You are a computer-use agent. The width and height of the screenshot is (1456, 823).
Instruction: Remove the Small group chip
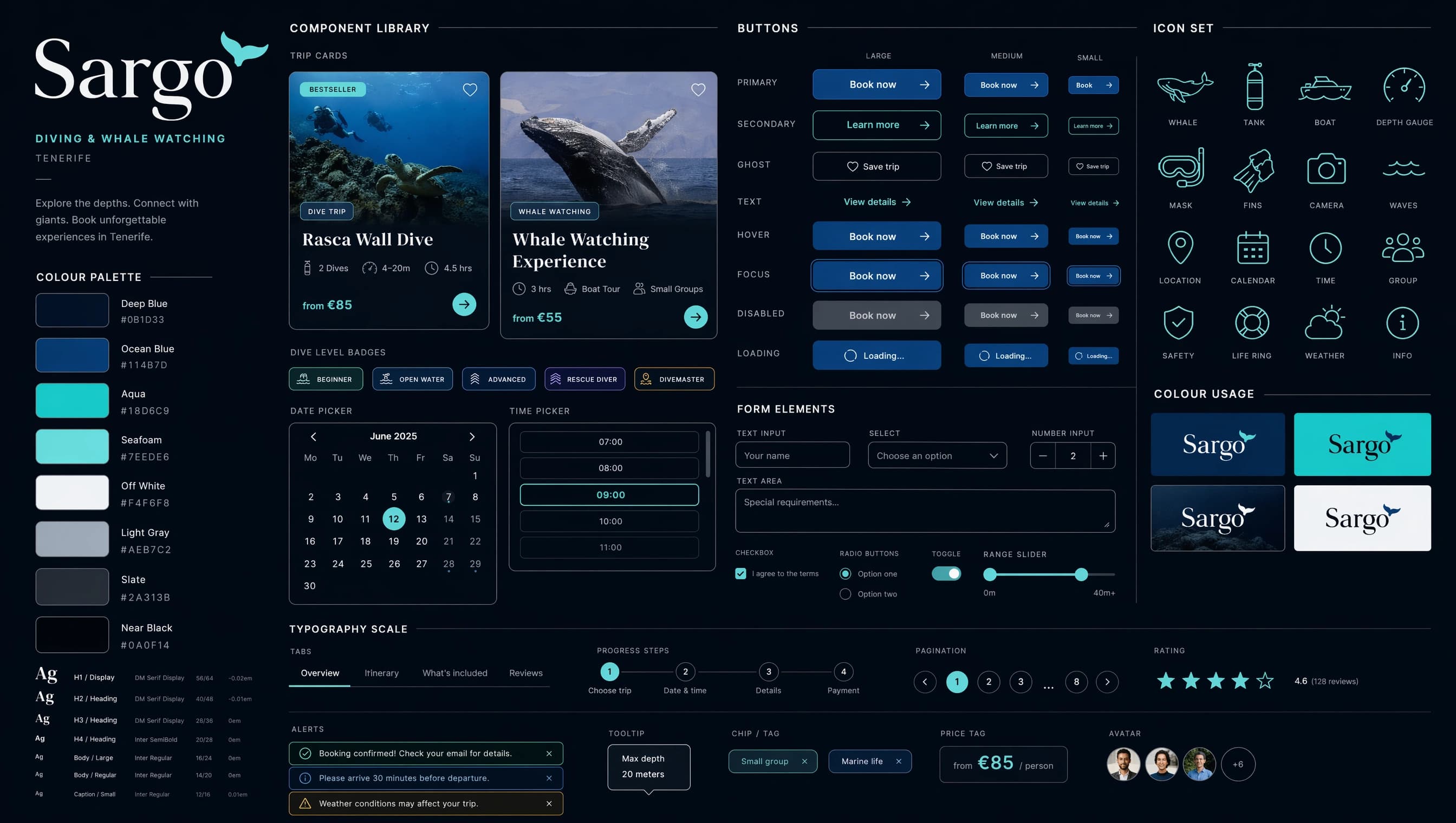pos(804,761)
